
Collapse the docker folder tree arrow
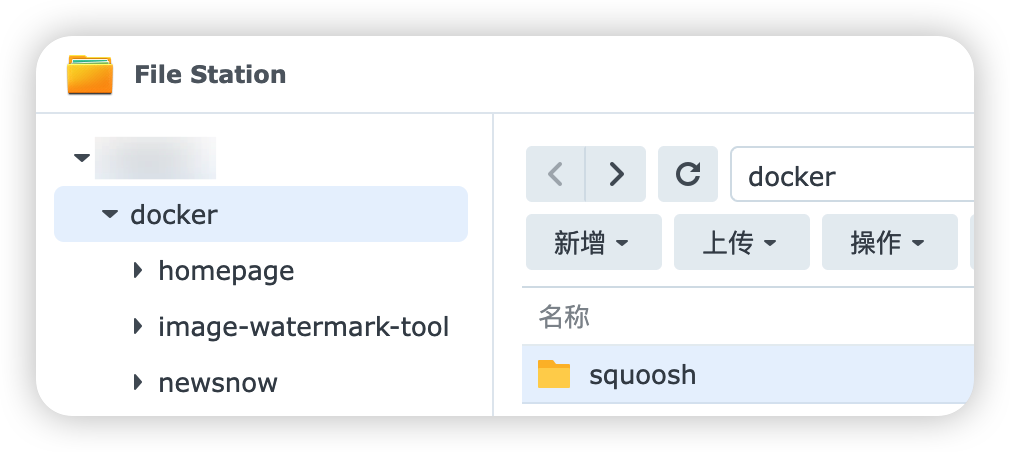110,214
